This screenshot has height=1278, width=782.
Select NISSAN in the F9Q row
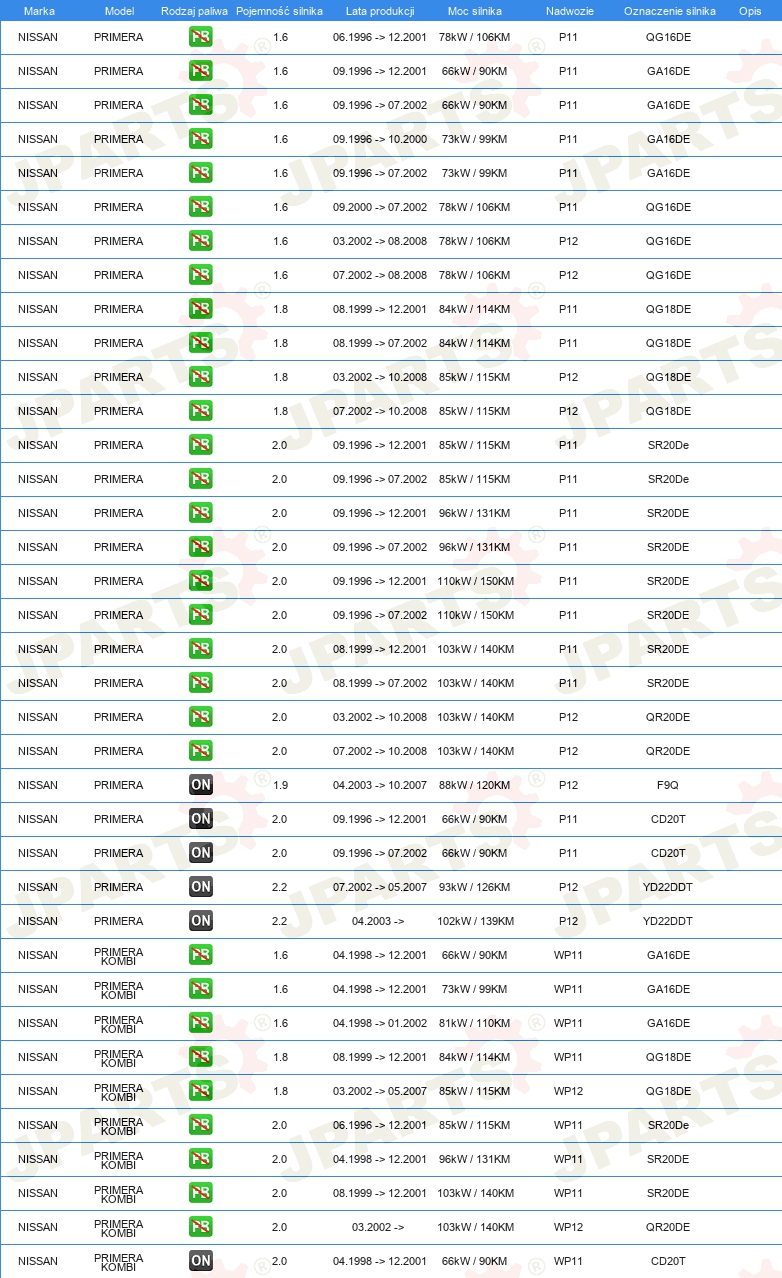tap(38, 785)
